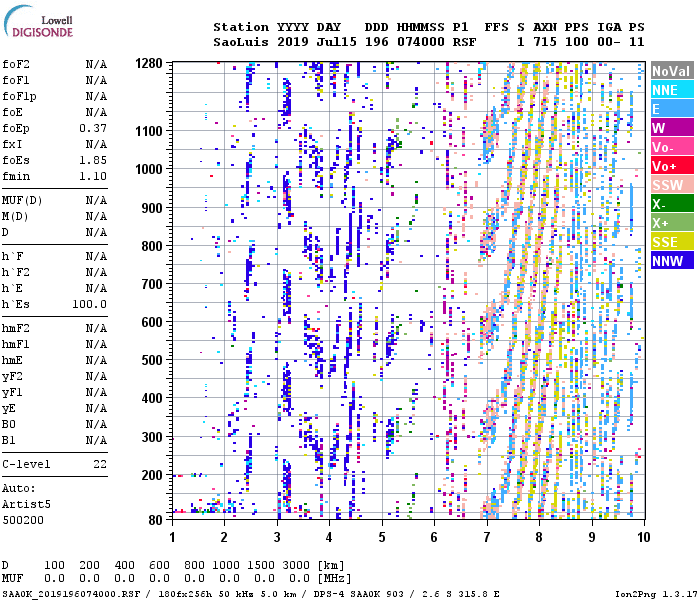Click the foF1p parameter label
This screenshot has height=600, width=700.
click(19, 96)
